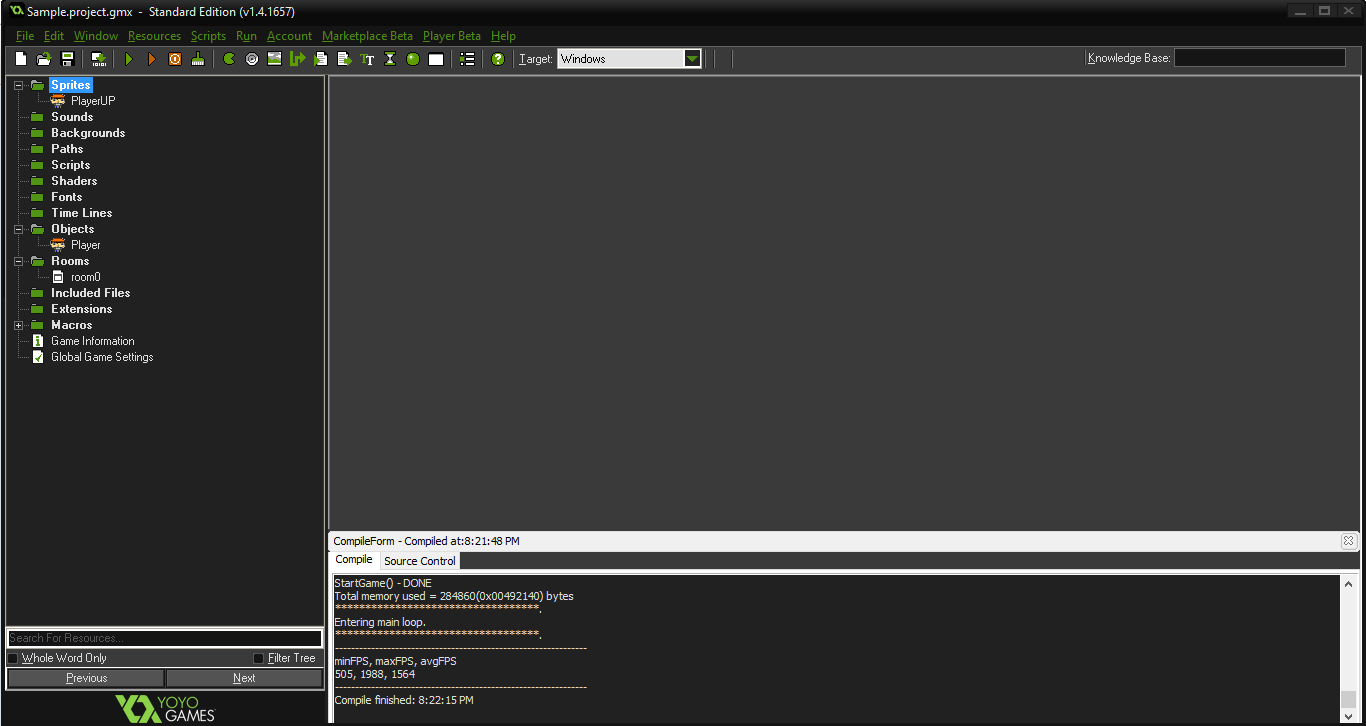Click the Search For Resources field
The height and width of the screenshot is (726, 1366).
click(x=165, y=638)
